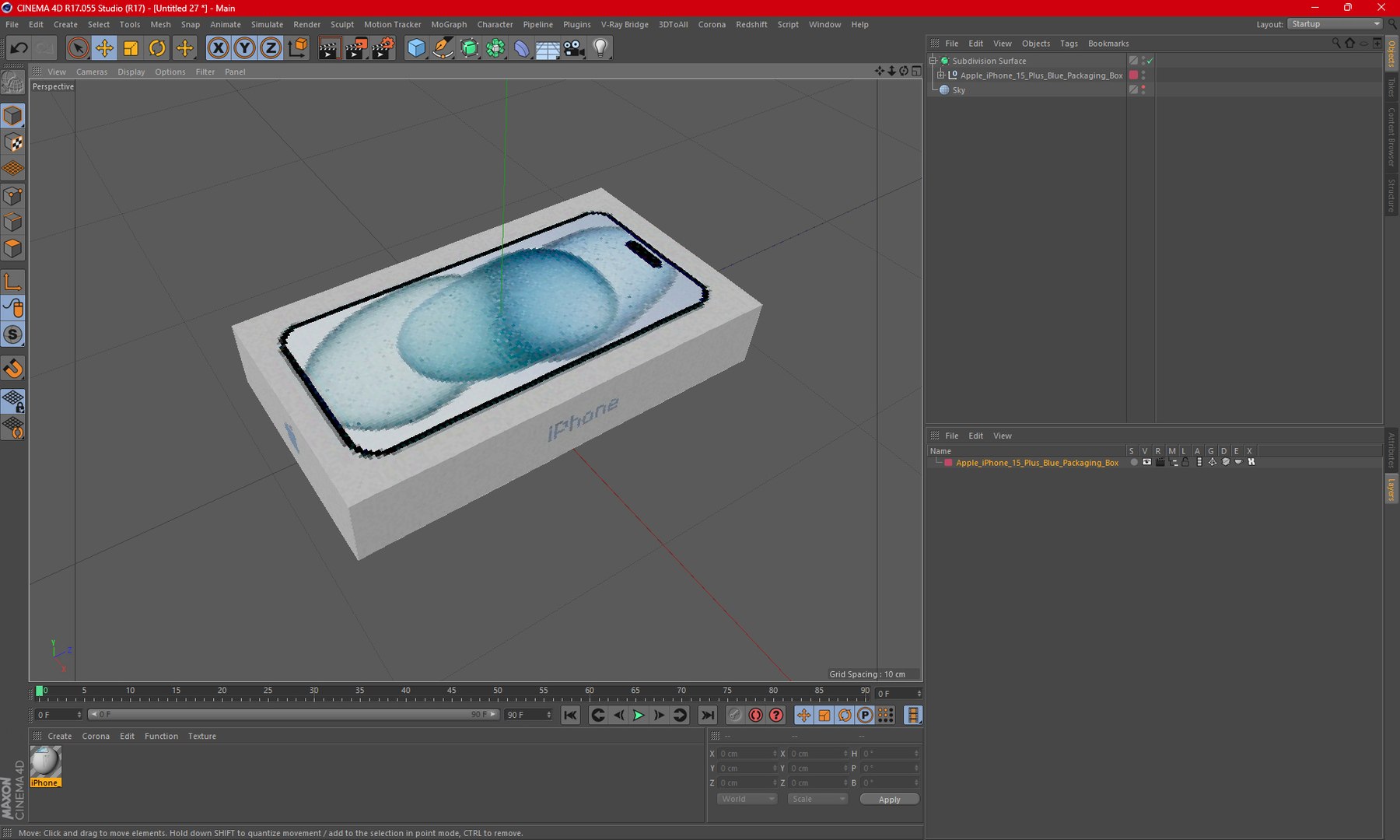
Task: Go to start of animation
Action: (x=570, y=715)
